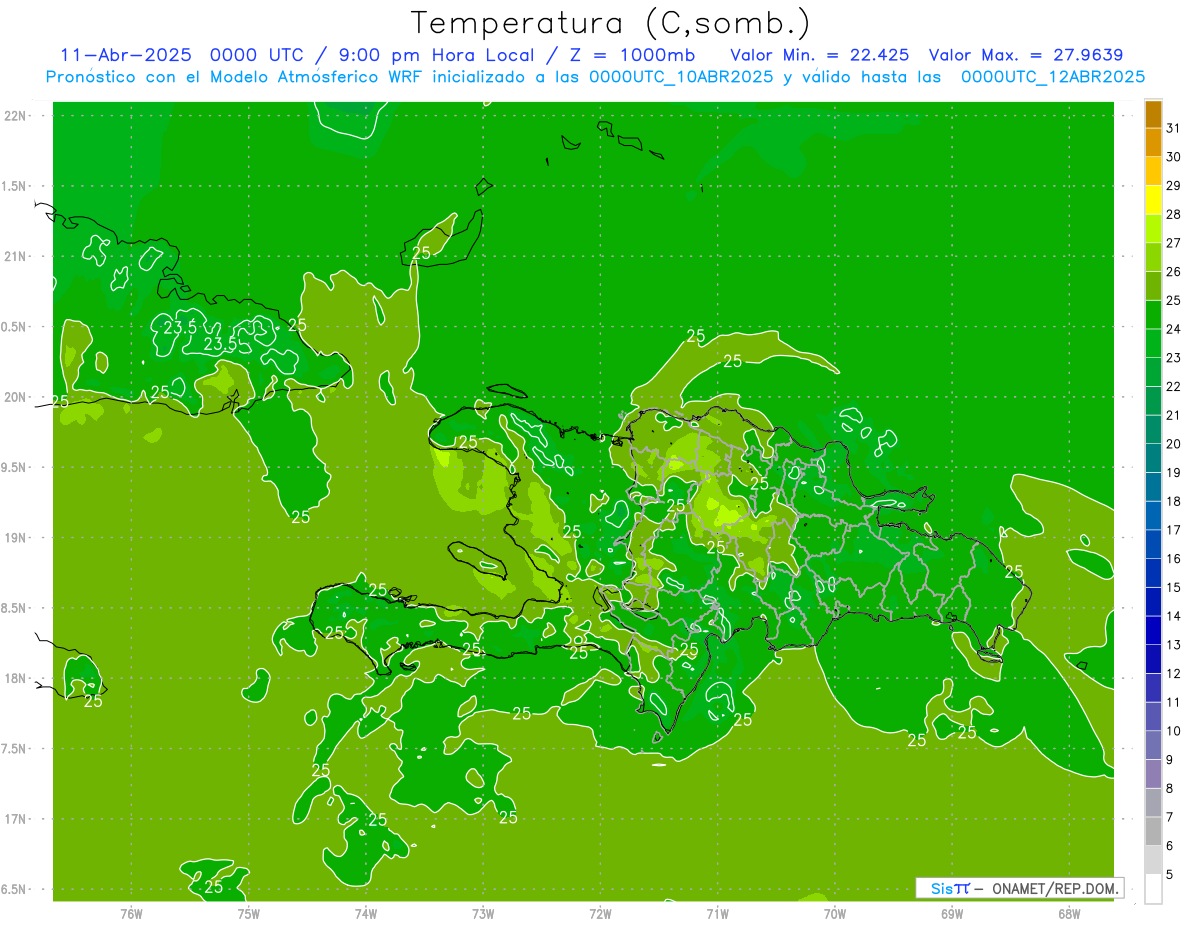Screen dimensions: 1200x927
Task: Click the '69W' longitude axis label
Action: coord(952,914)
